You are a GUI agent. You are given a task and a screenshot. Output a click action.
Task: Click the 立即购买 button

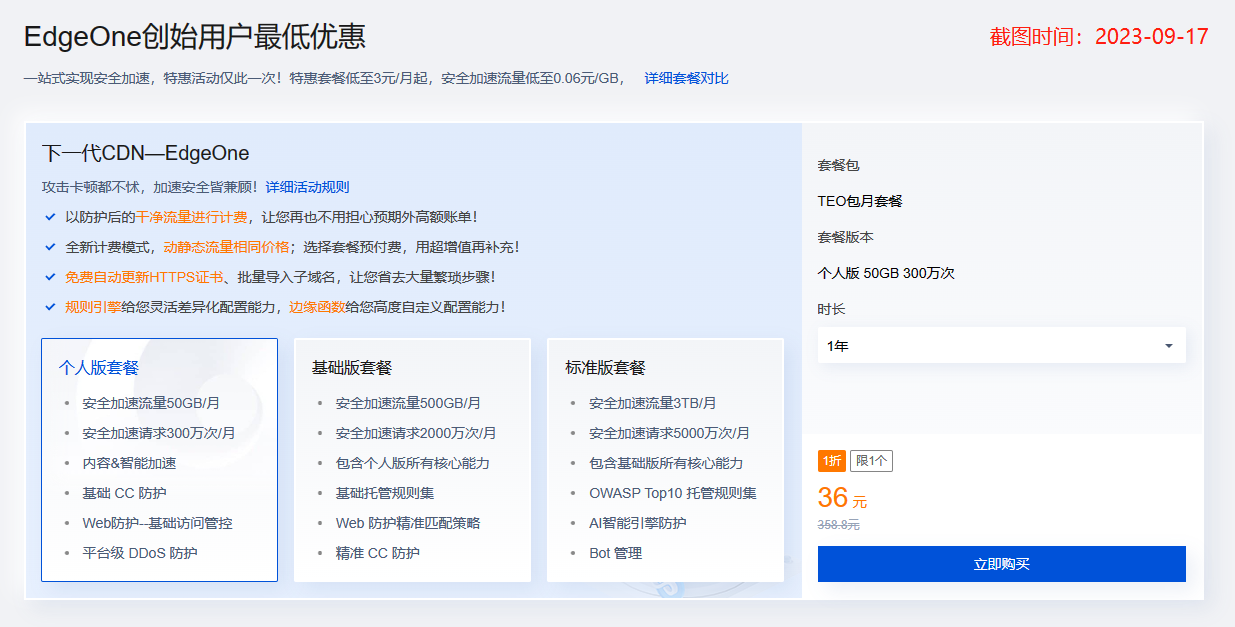[x=1001, y=564]
